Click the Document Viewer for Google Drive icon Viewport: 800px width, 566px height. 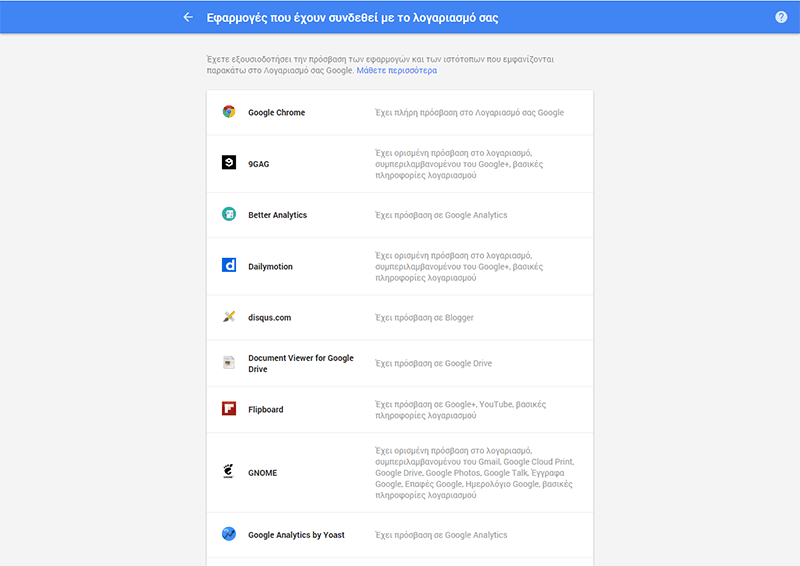(x=229, y=362)
